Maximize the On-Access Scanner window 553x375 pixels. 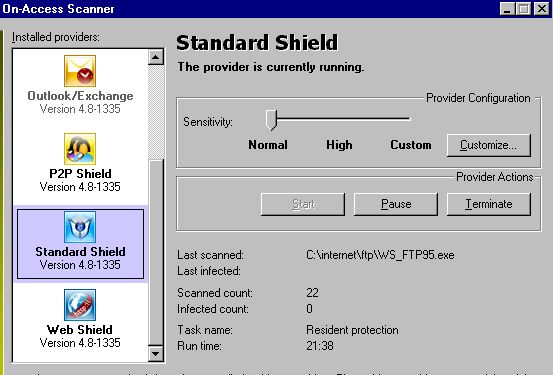point(524,8)
